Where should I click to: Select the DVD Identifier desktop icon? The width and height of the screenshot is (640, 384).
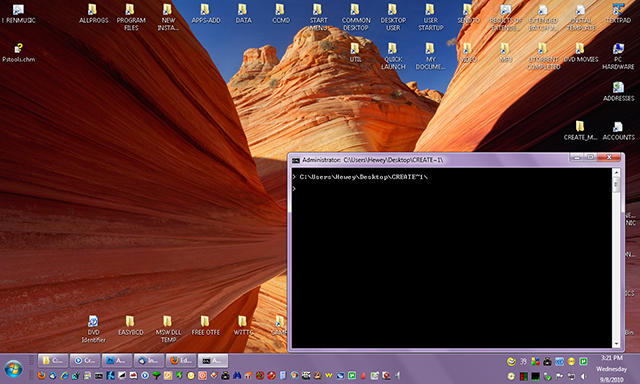click(93, 329)
